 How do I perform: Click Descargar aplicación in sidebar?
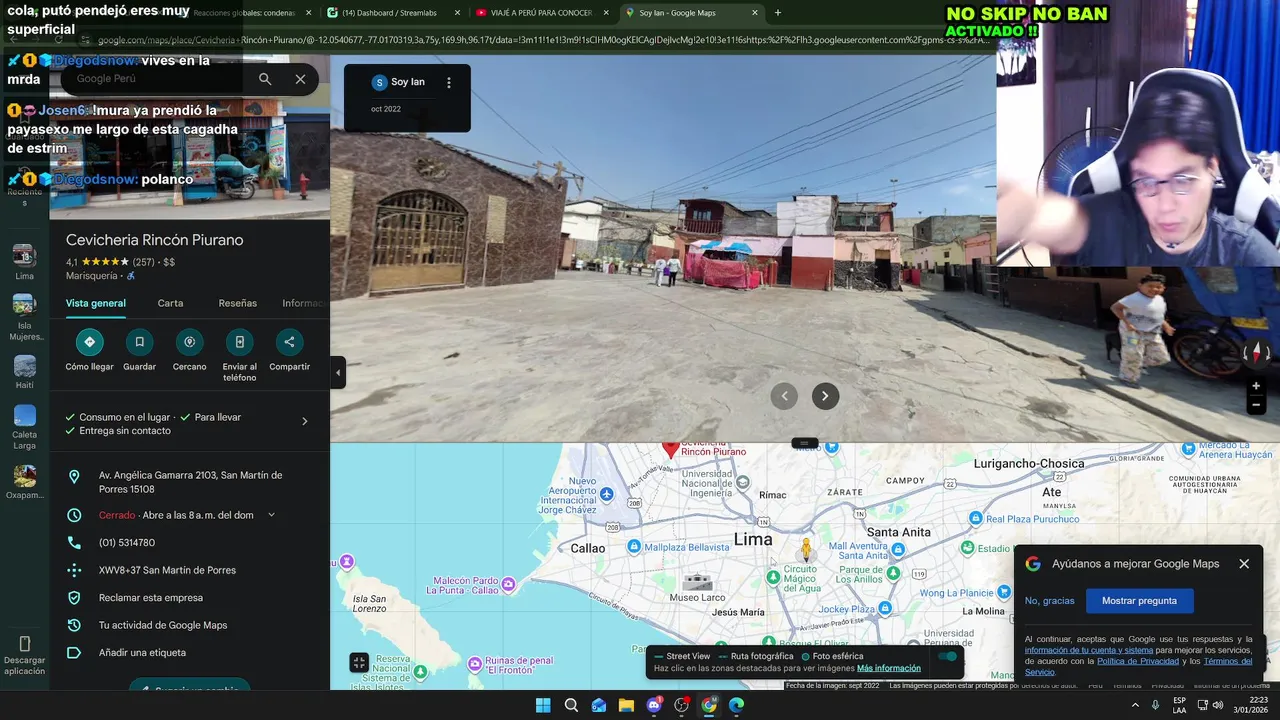24,657
